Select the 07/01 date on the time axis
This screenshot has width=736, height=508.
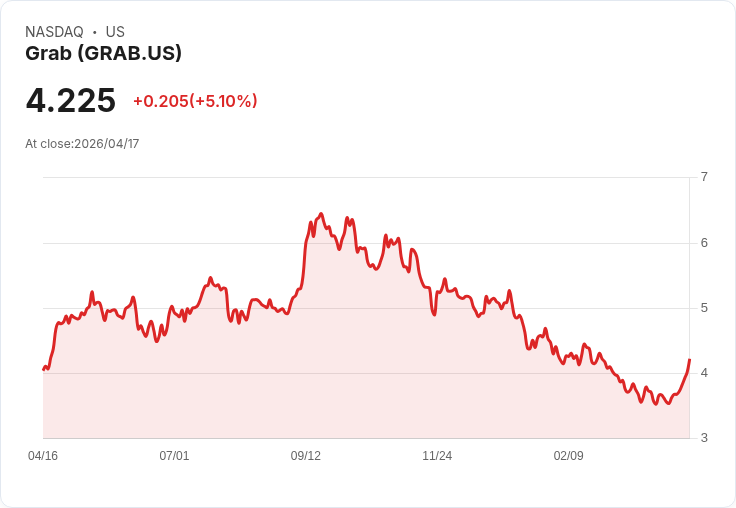174,456
